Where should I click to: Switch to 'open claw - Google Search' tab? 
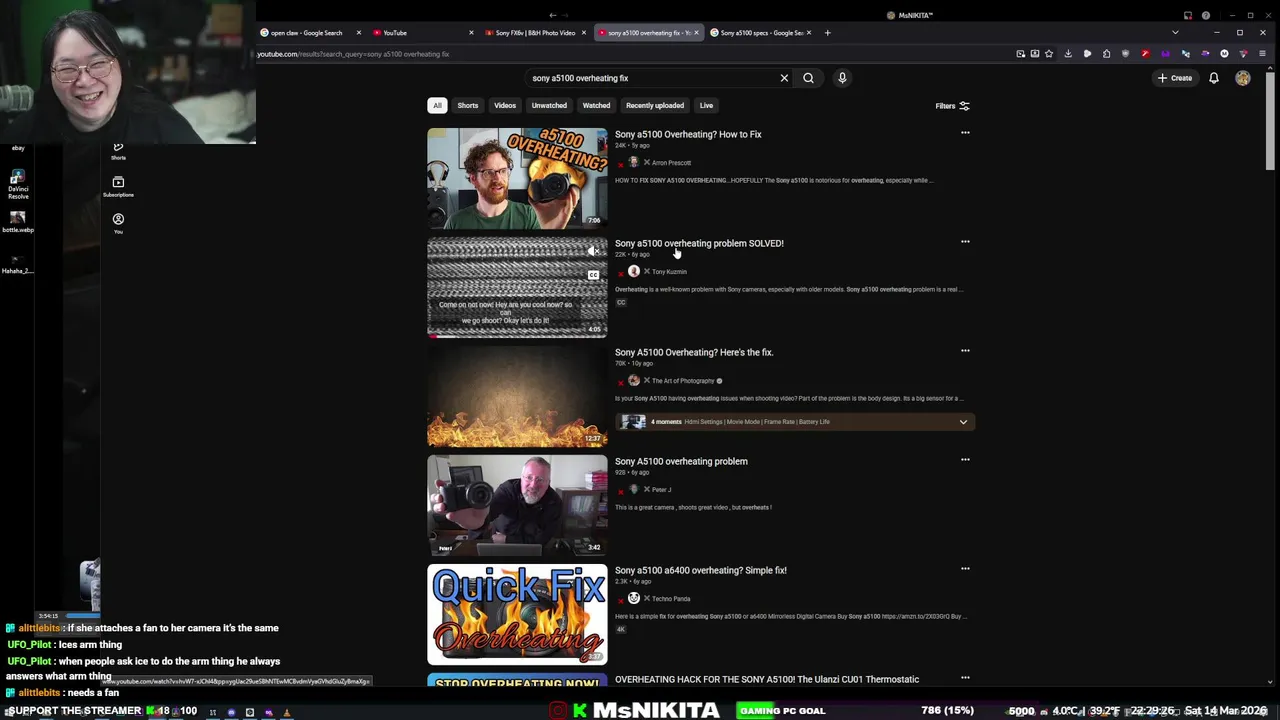[307, 33]
